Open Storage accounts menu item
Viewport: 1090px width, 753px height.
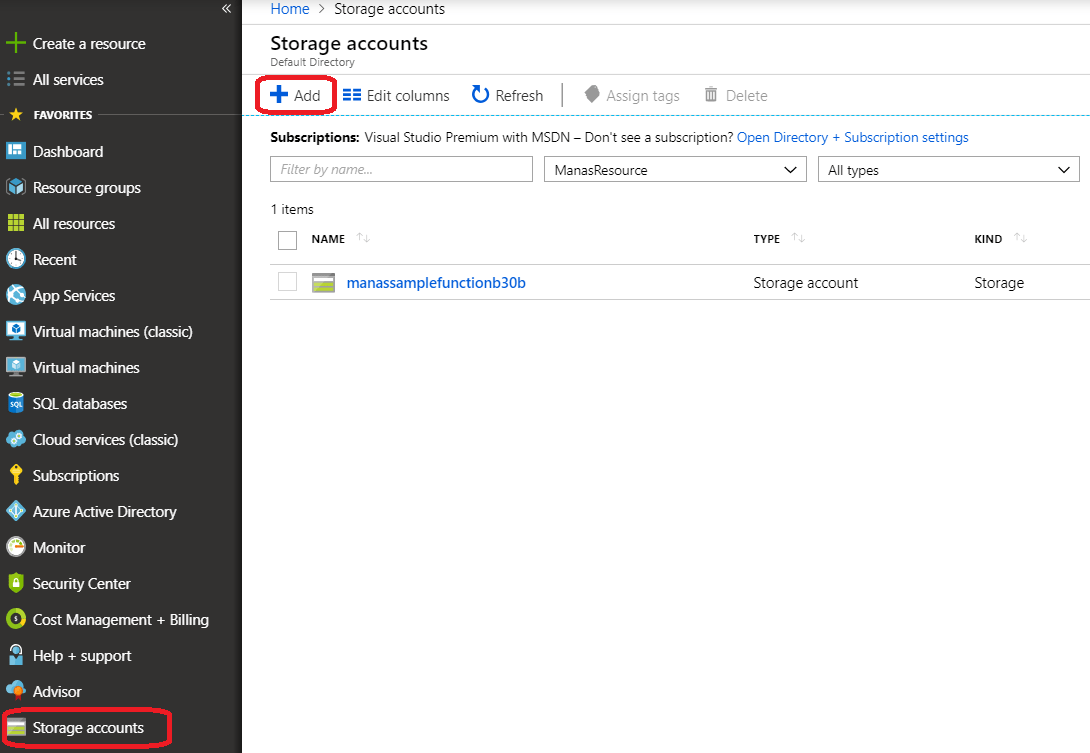[x=88, y=728]
